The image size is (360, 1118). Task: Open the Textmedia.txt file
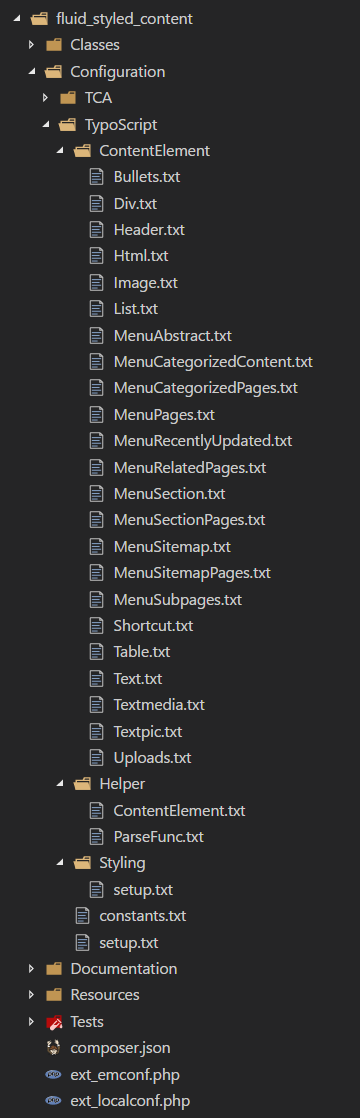pyautogui.click(x=159, y=704)
